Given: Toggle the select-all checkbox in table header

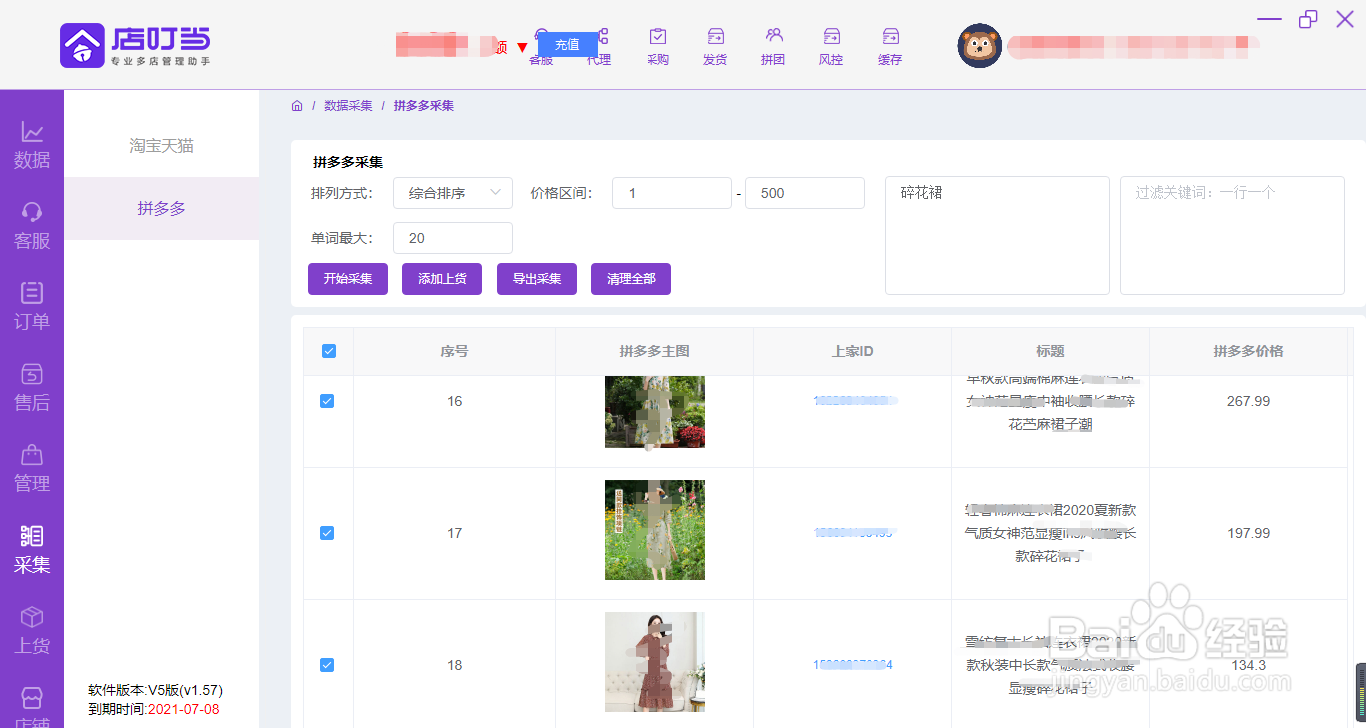Looking at the screenshot, I should click(329, 351).
